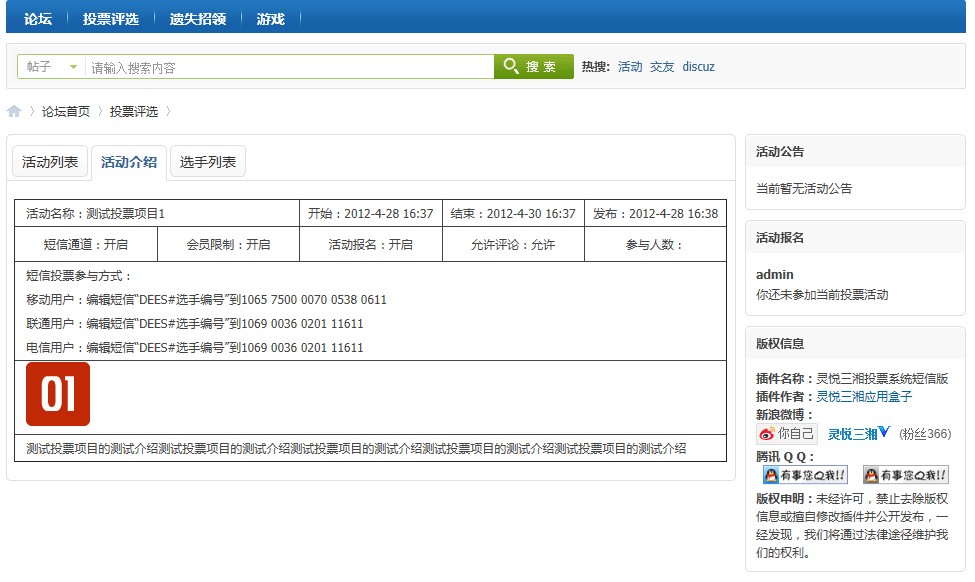Open 论坛 in the top navigation
This screenshot has width=975, height=582.
(38, 19)
